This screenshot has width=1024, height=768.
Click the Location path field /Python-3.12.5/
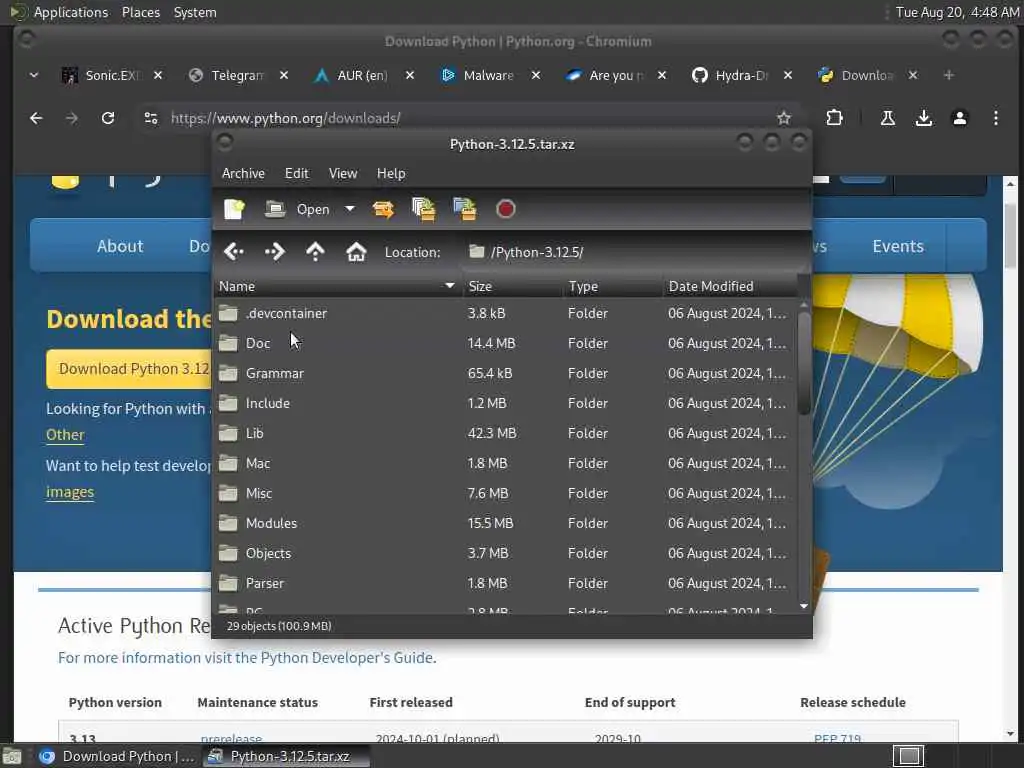633,252
